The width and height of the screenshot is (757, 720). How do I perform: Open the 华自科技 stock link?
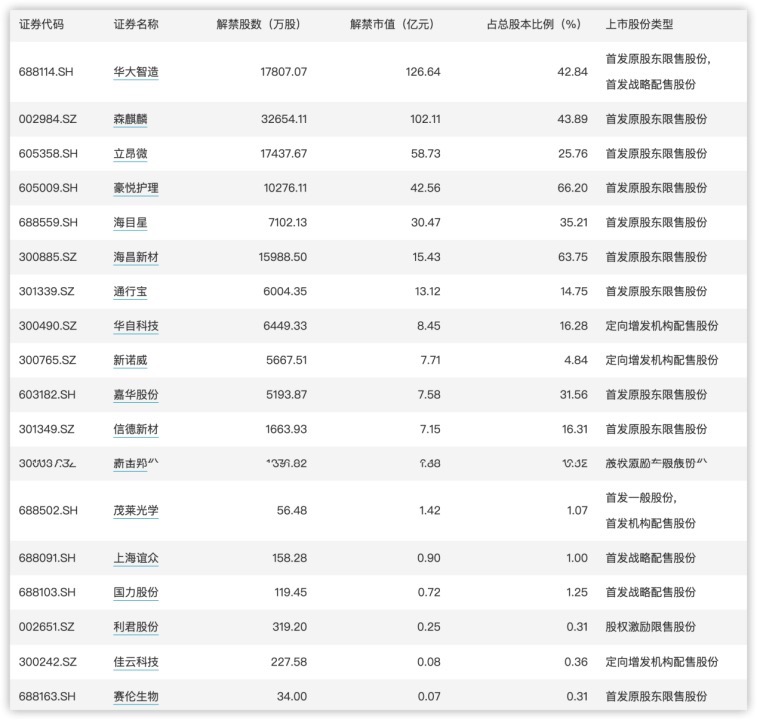pyautogui.click(x=136, y=326)
